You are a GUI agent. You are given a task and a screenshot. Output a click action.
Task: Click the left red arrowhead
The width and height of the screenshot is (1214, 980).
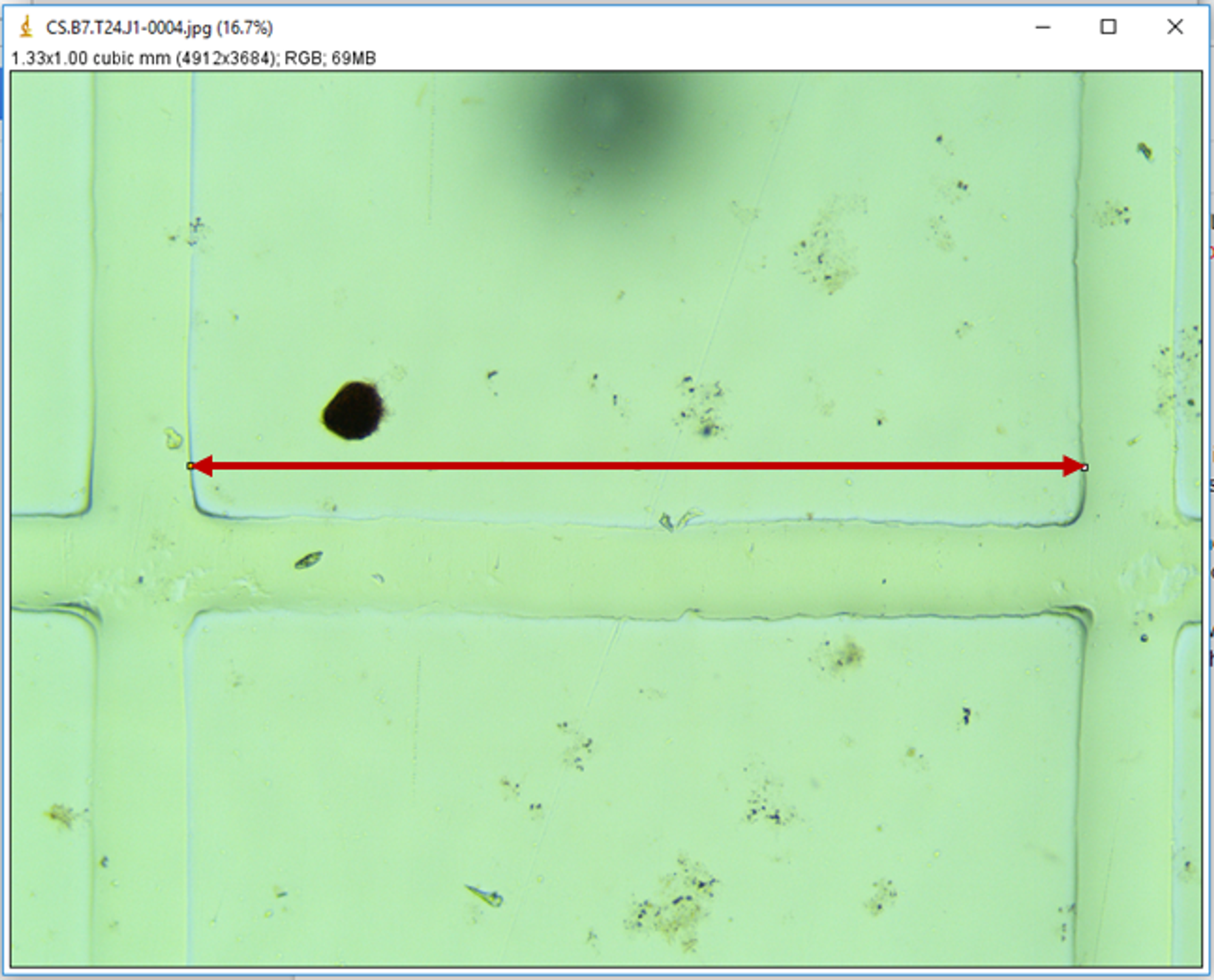[x=203, y=466]
